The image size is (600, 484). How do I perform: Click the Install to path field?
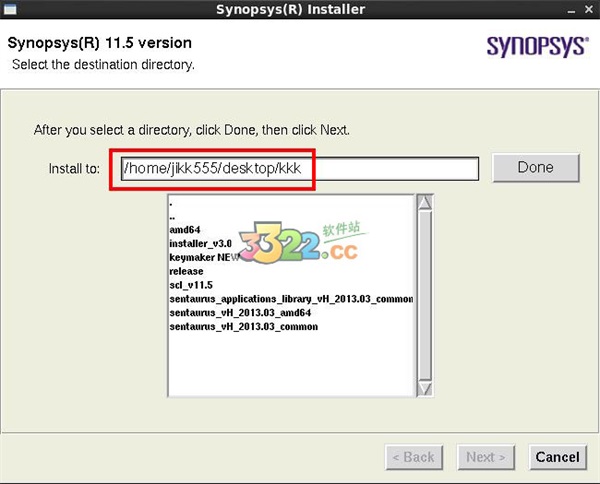click(x=300, y=168)
